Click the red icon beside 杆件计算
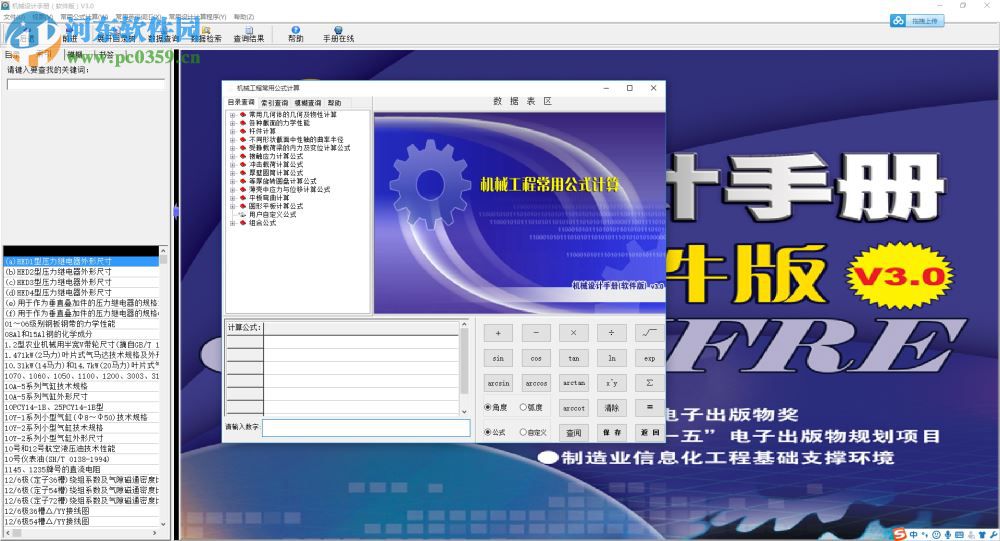 click(243, 131)
